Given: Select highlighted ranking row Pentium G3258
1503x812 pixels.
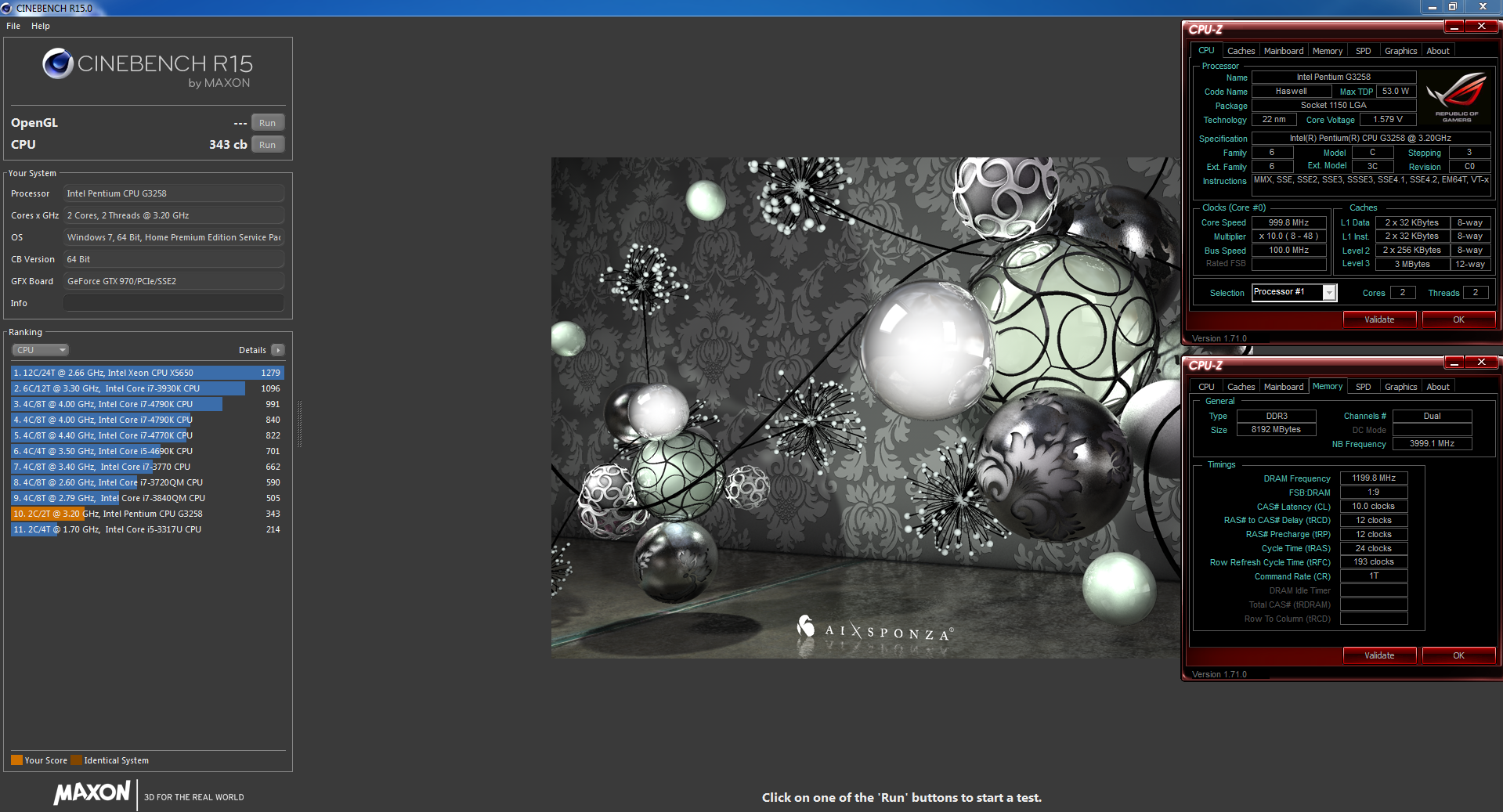Looking at the screenshot, I should point(147,514).
